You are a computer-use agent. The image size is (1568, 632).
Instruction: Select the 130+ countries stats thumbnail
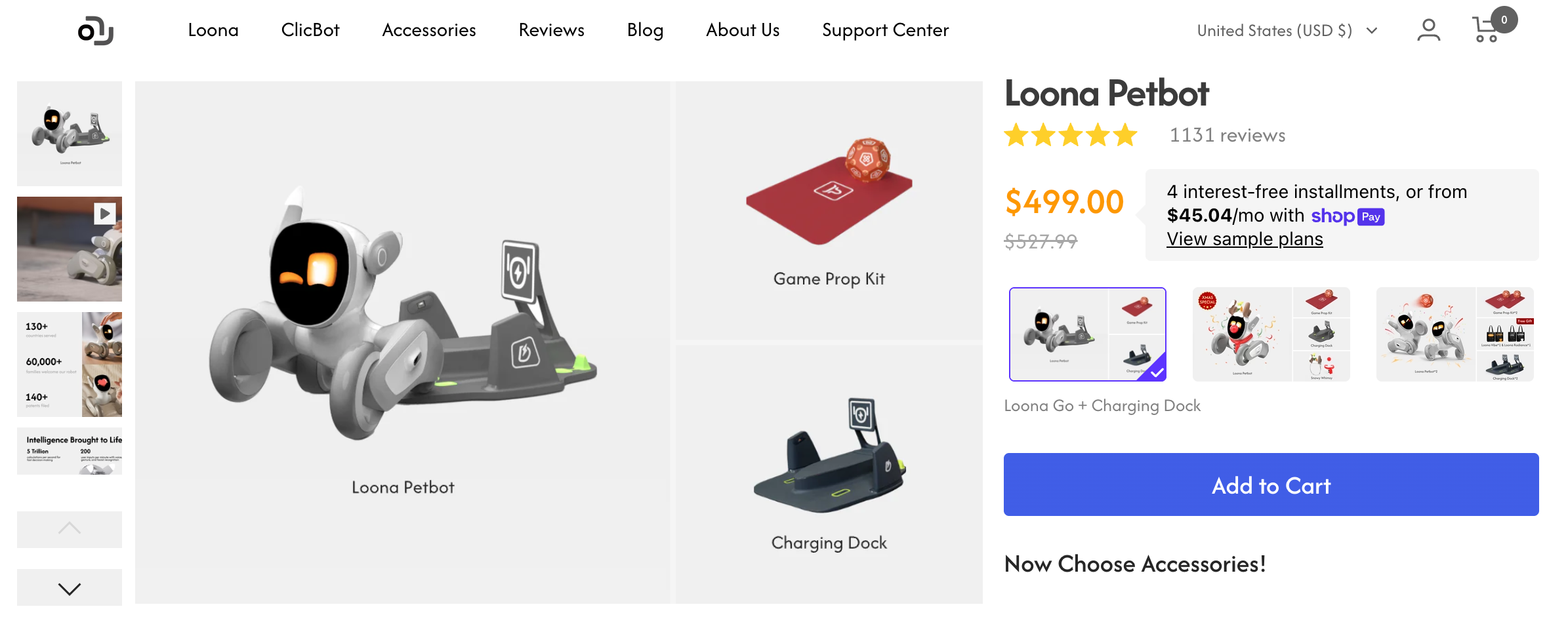70,365
